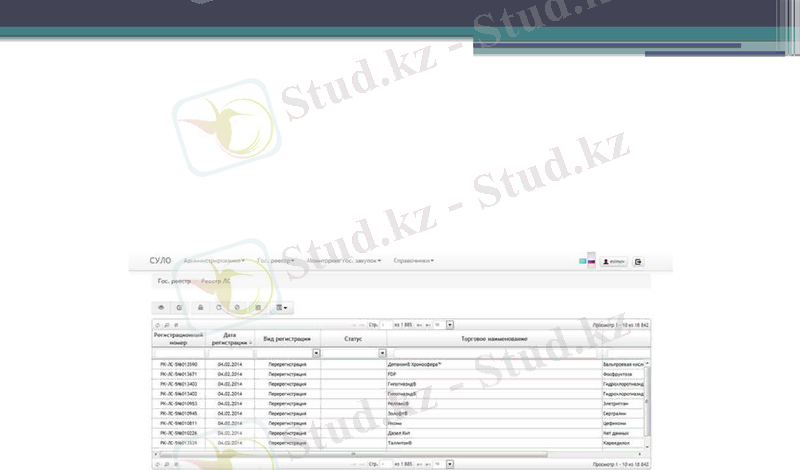Expand the Статус filter dropdown
Image resolution: width=800 pixels, height=470 pixels.
tap(382, 353)
